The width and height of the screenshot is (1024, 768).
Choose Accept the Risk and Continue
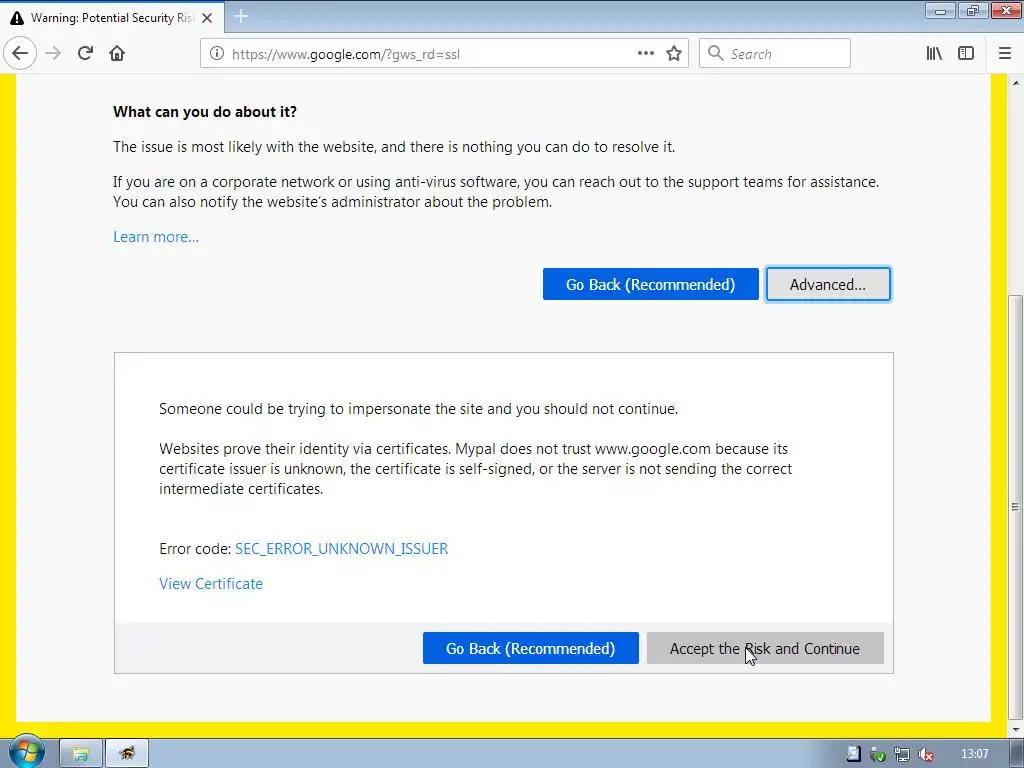point(765,648)
